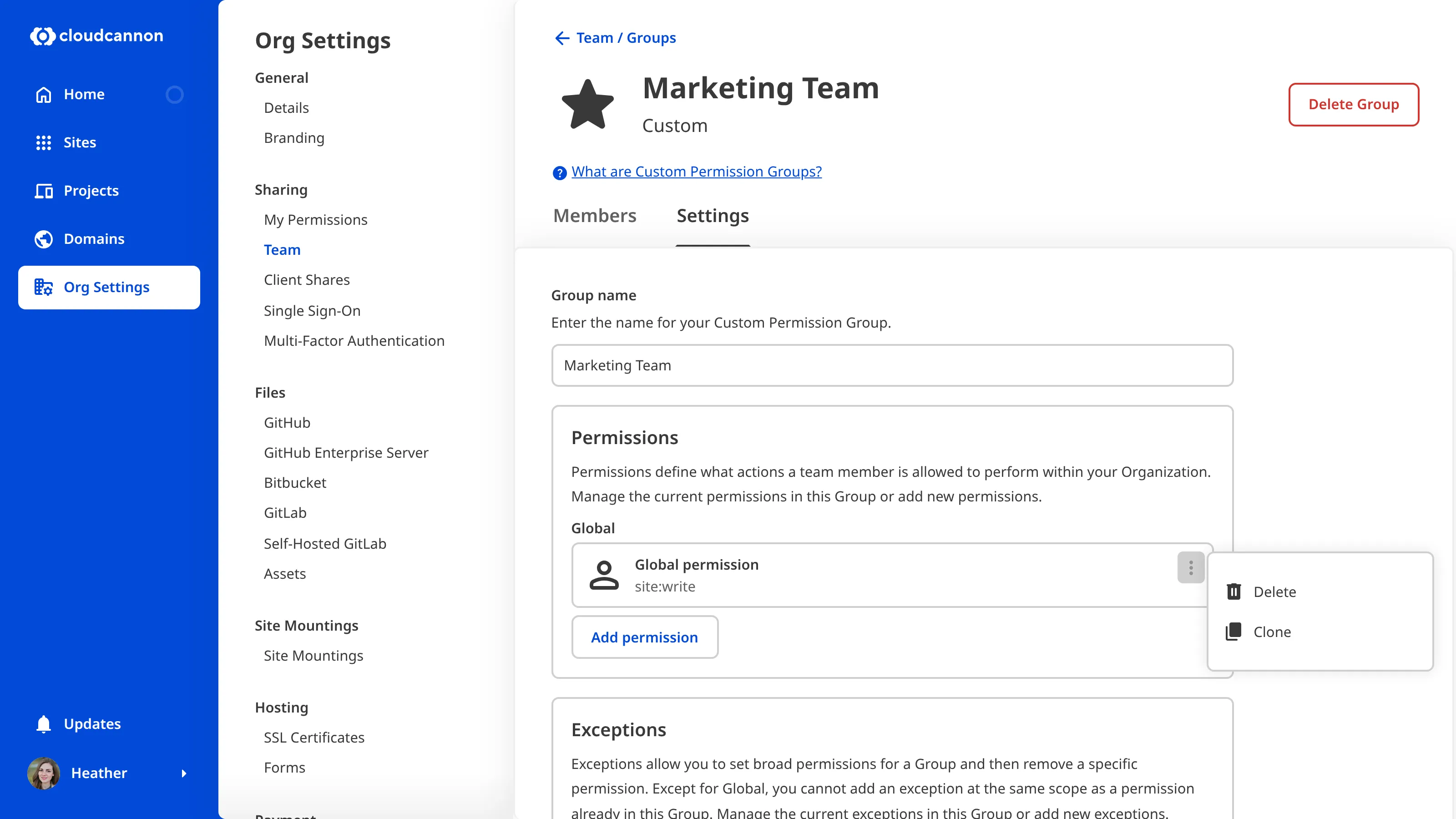
Task: Click the CloudCannon logo icon
Action: [x=43, y=35]
